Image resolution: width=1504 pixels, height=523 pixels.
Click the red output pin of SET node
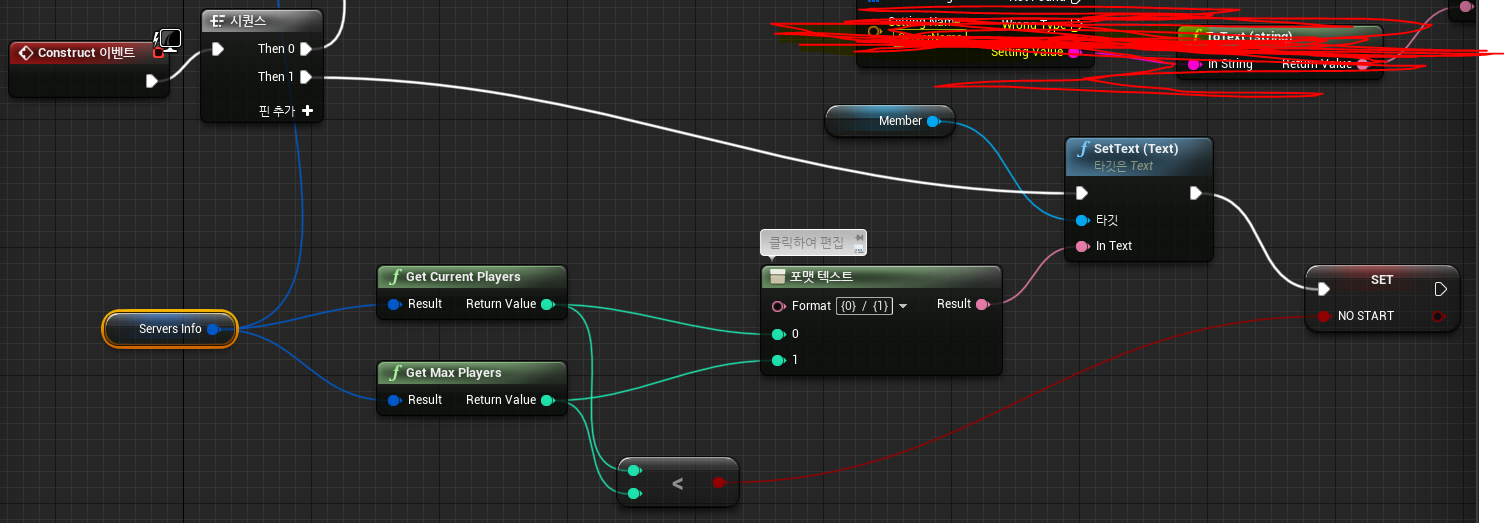(x=1439, y=317)
